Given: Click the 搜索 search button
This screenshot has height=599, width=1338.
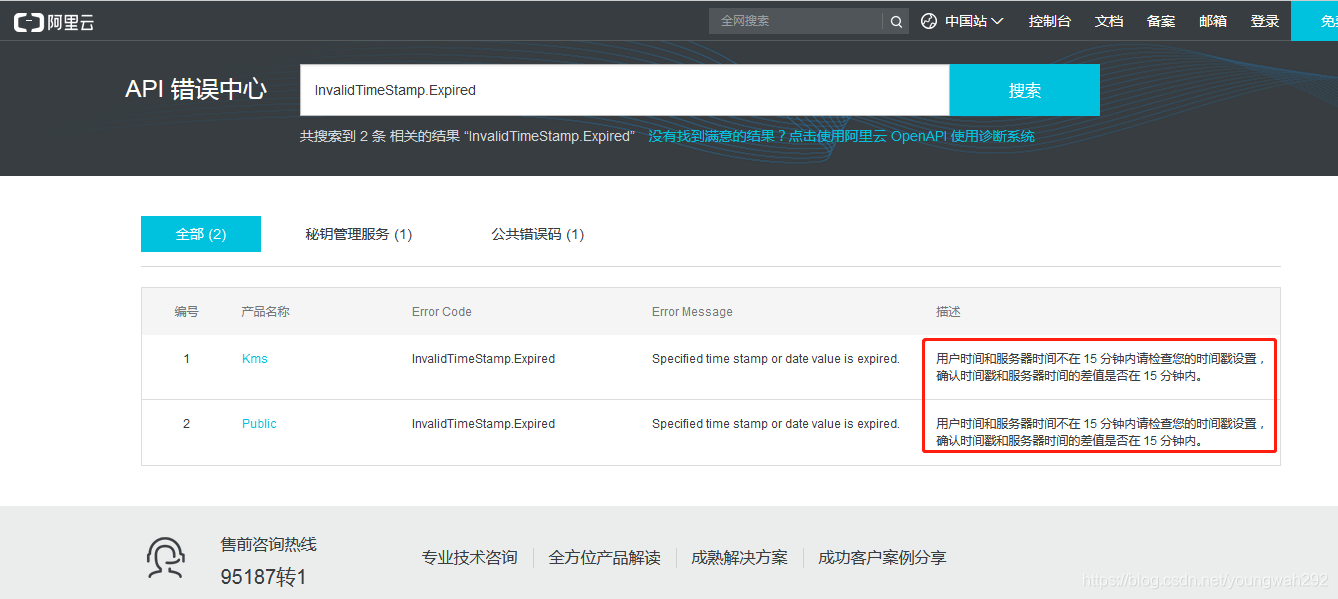Looking at the screenshot, I should pyautogui.click(x=1024, y=89).
